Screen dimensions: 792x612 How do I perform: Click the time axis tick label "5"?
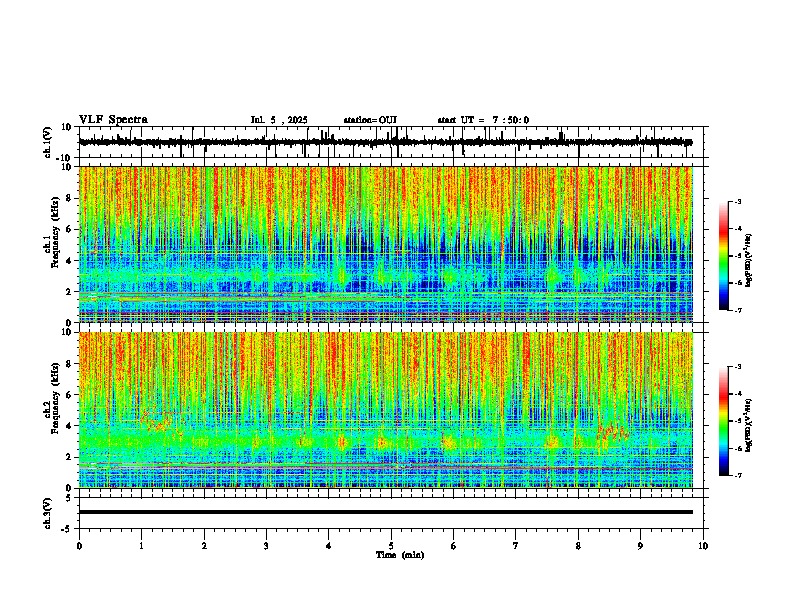tap(391, 546)
